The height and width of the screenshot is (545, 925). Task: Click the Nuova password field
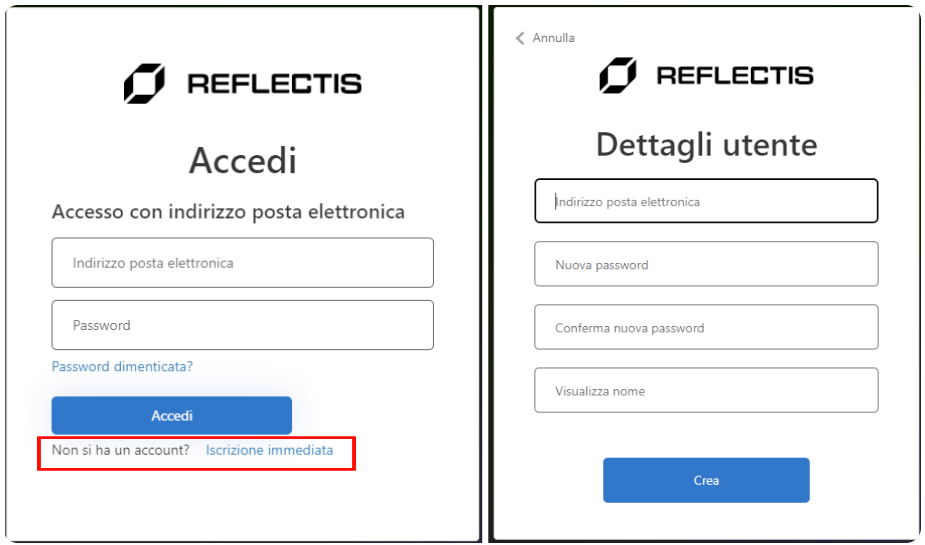[706, 265]
